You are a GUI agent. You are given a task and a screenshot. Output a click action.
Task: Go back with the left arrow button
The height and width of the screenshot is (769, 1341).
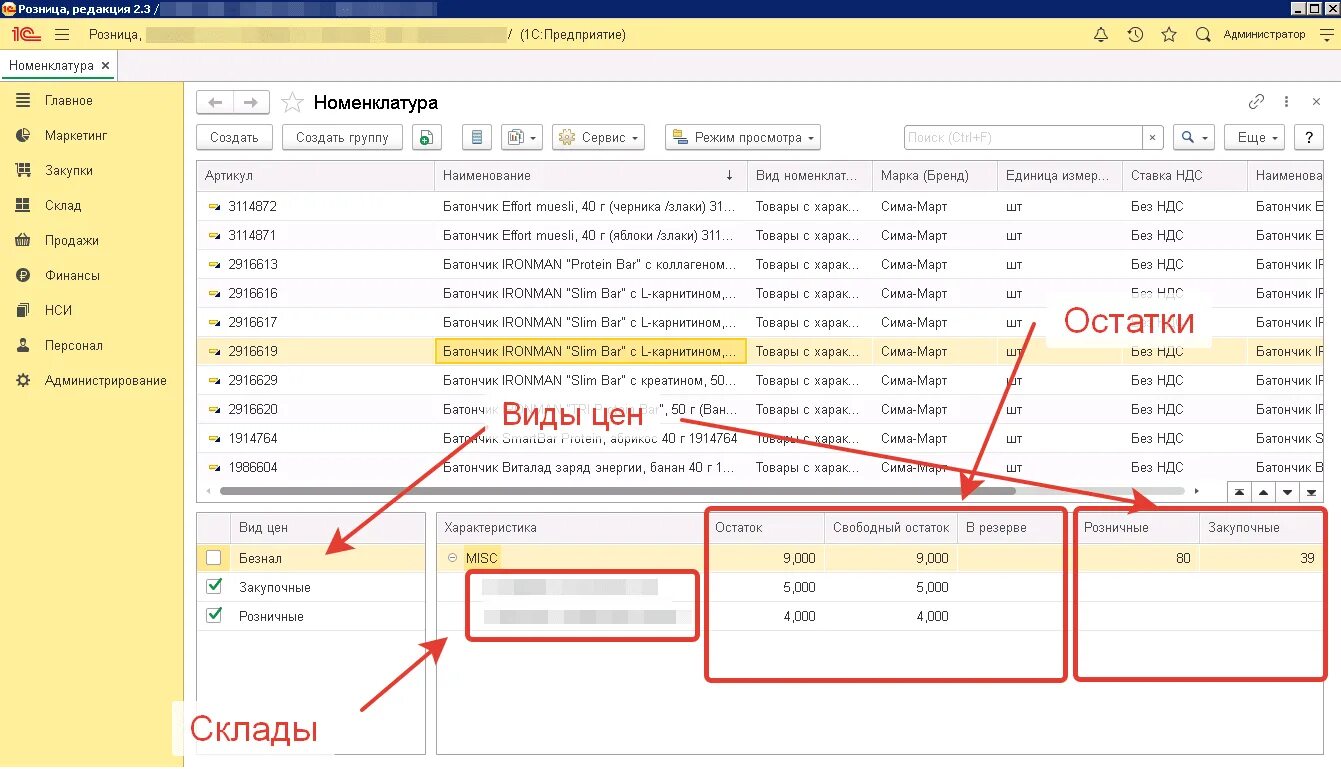click(x=215, y=102)
